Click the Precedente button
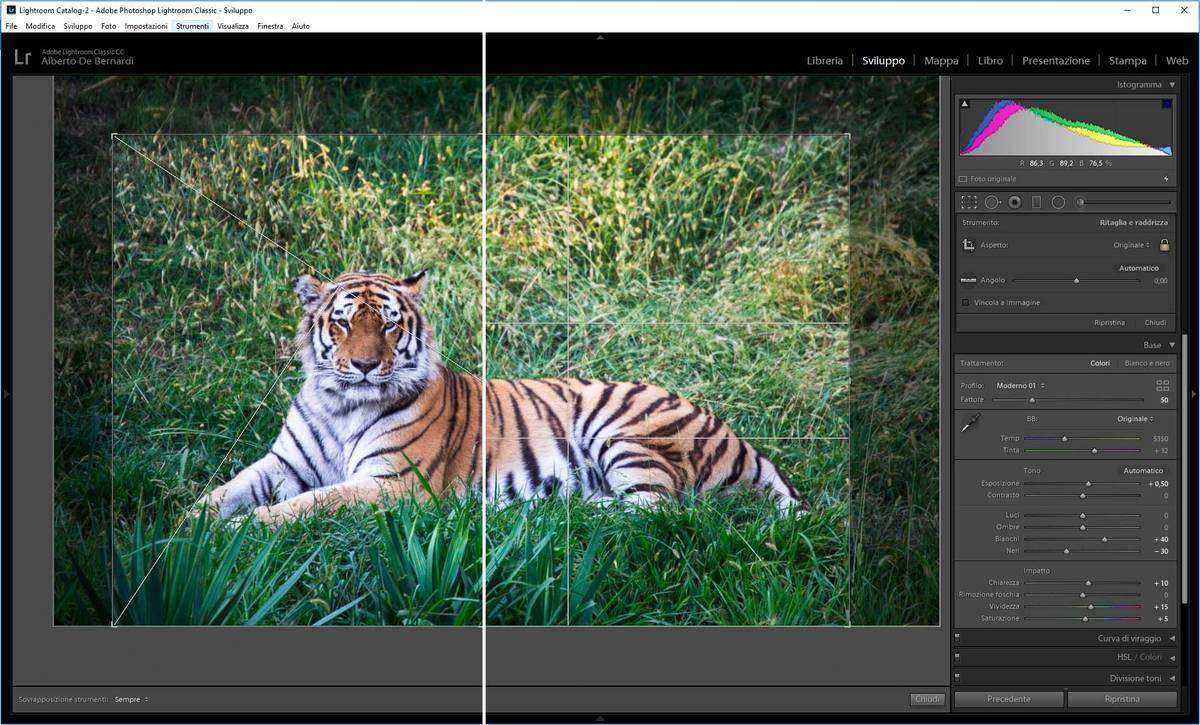 pos(1009,699)
